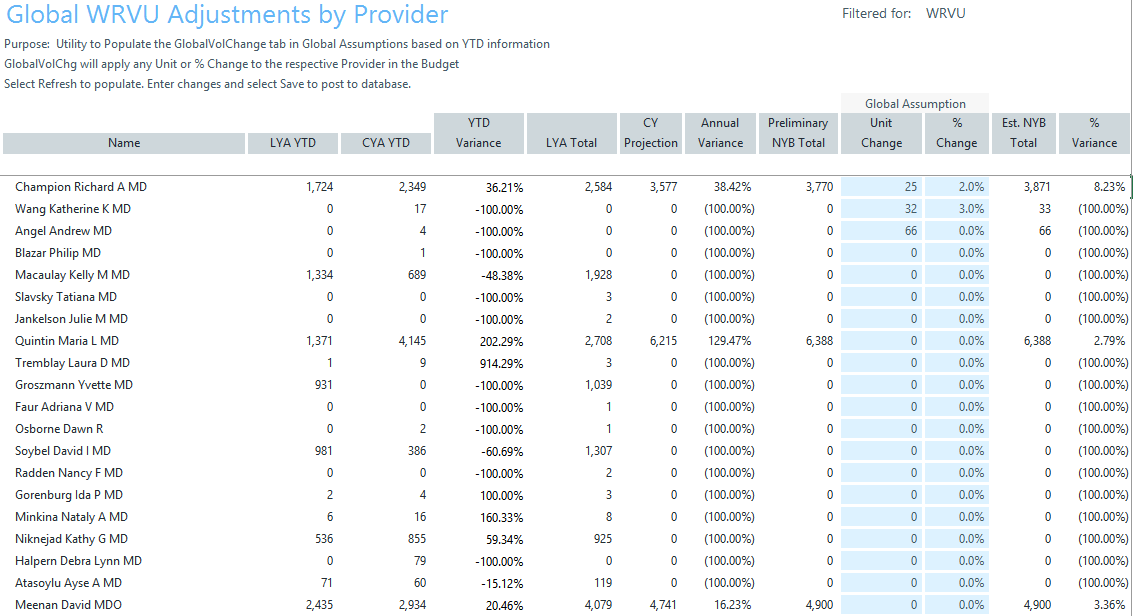1133x616 pixels.
Task: Select the YTD Variance column header
Action: click(478, 133)
